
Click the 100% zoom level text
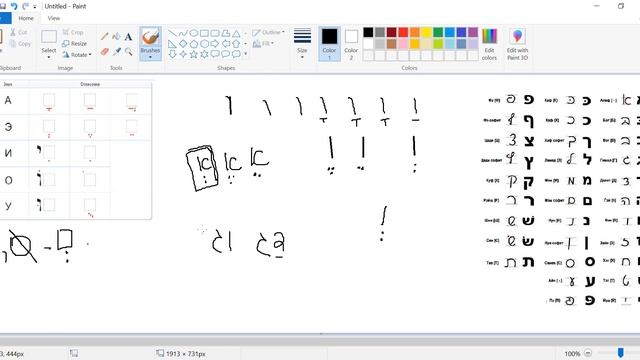tap(572, 354)
